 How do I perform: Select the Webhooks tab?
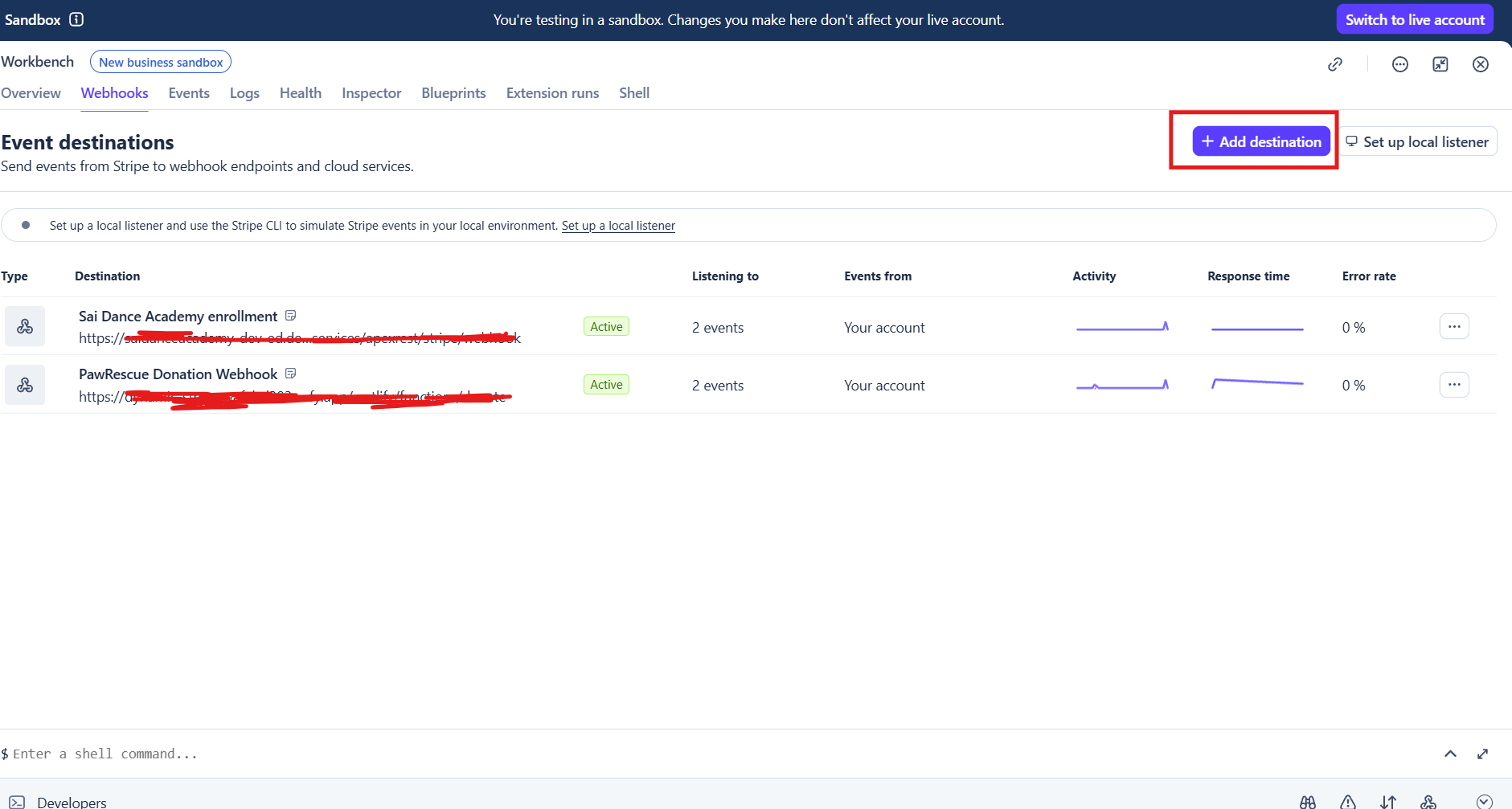coord(115,93)
